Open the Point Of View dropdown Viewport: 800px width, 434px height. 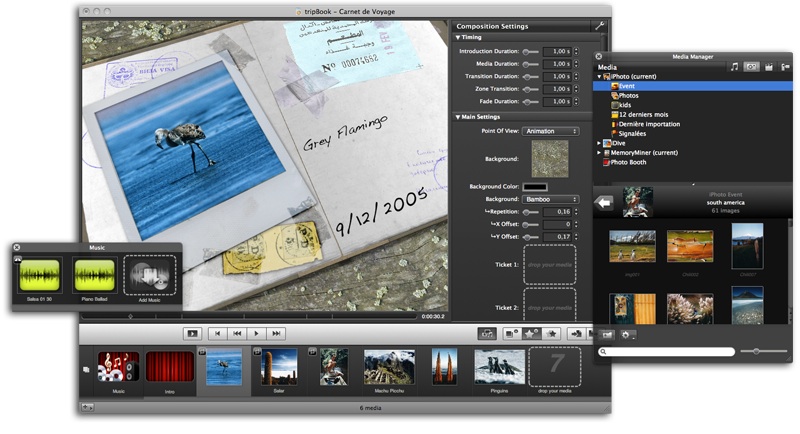pos(551,131)
